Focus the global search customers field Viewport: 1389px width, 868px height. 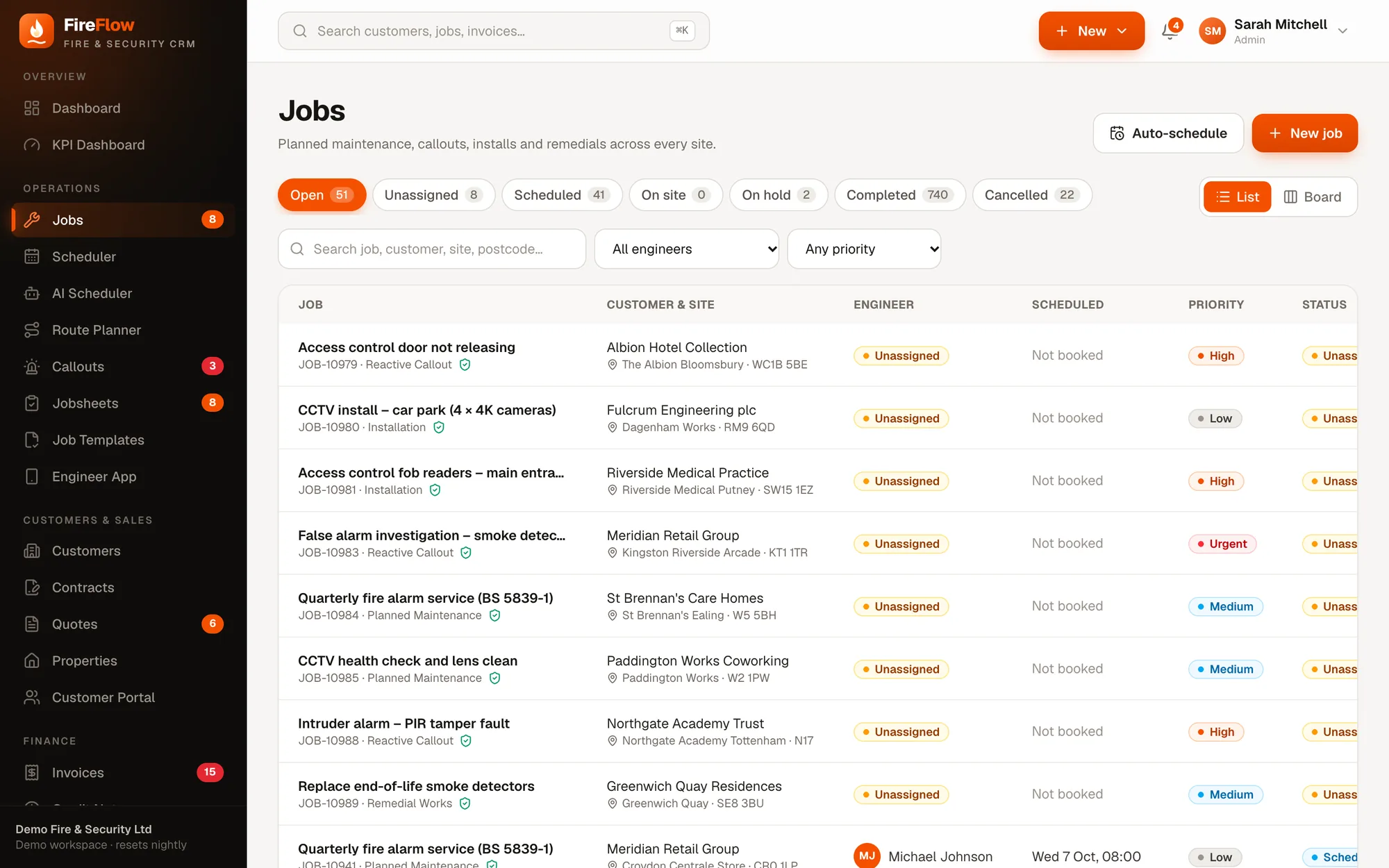(494, 31)
